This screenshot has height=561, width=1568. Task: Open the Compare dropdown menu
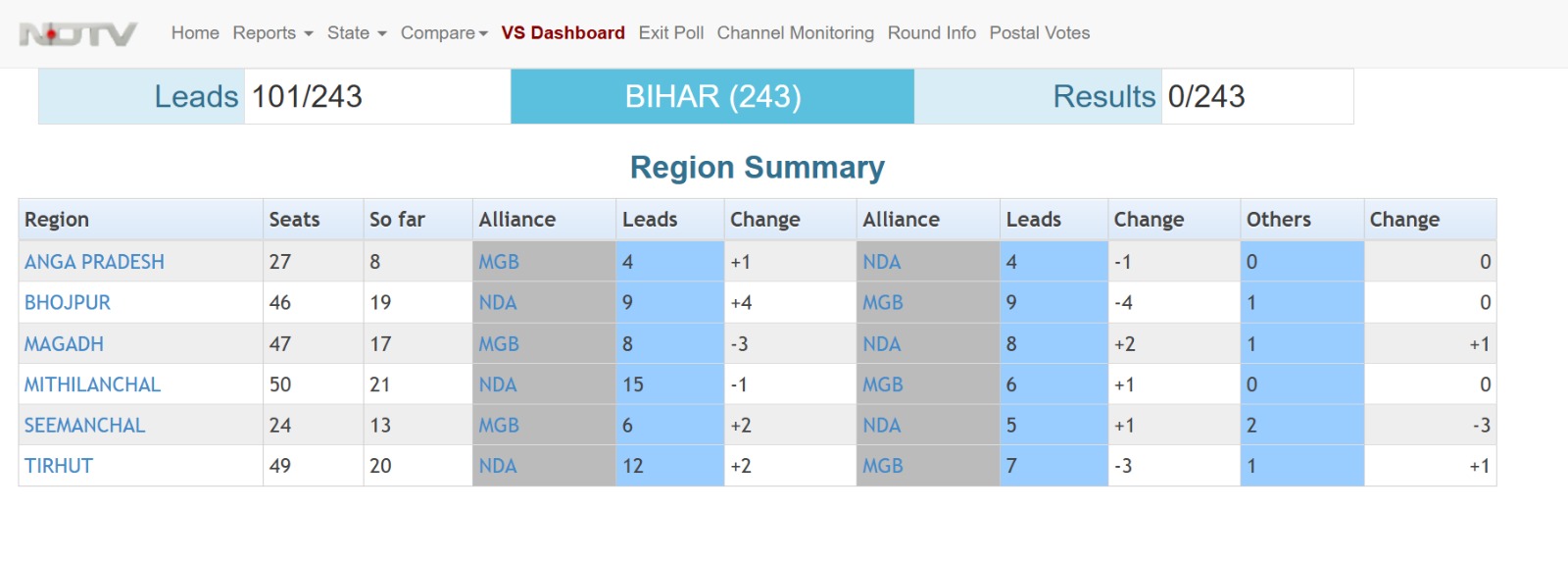tap(444, 33)
